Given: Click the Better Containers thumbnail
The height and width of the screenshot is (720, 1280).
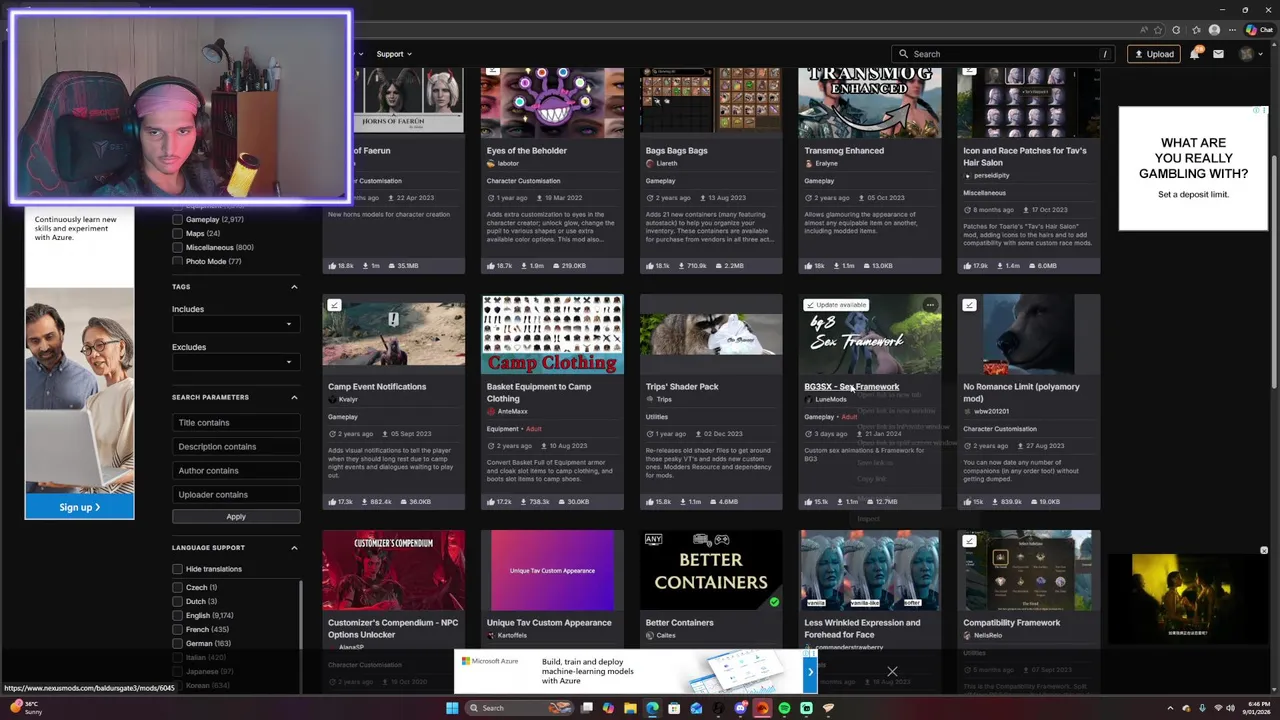Looking at the screenshot, I should [711, 570].
